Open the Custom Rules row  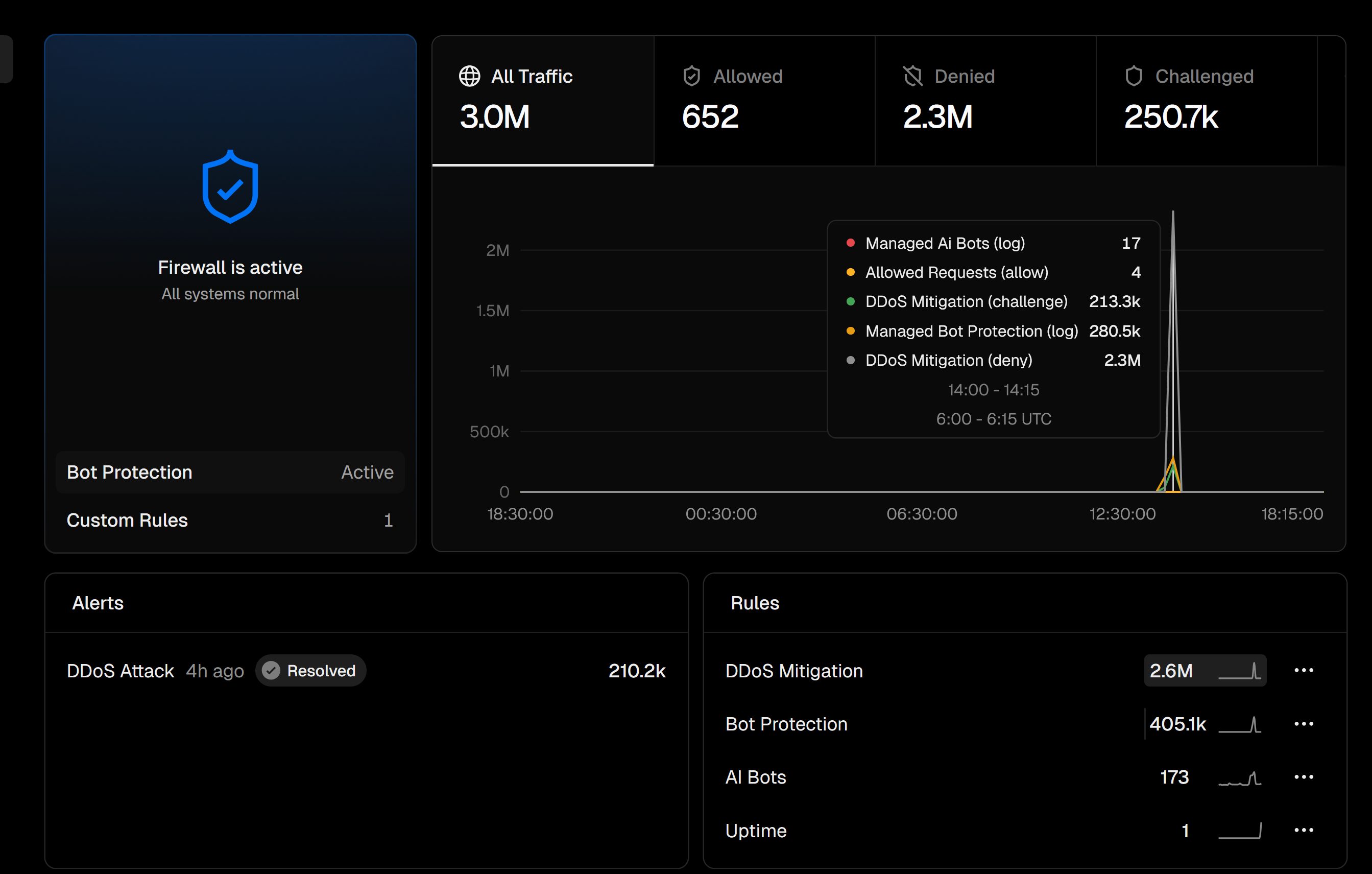pos(230,520)
